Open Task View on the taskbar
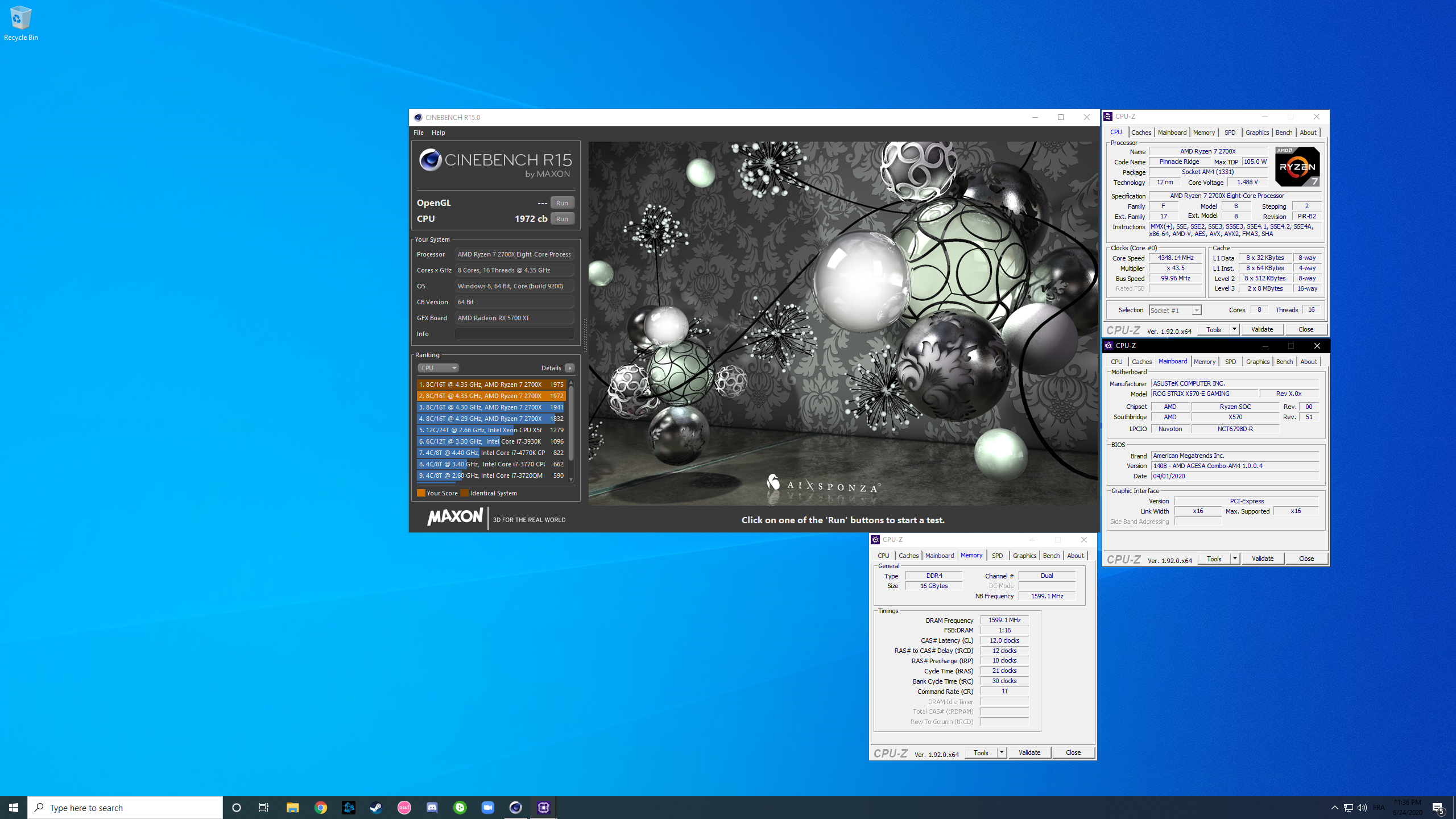1456x819 pixels. click(264, 808)
